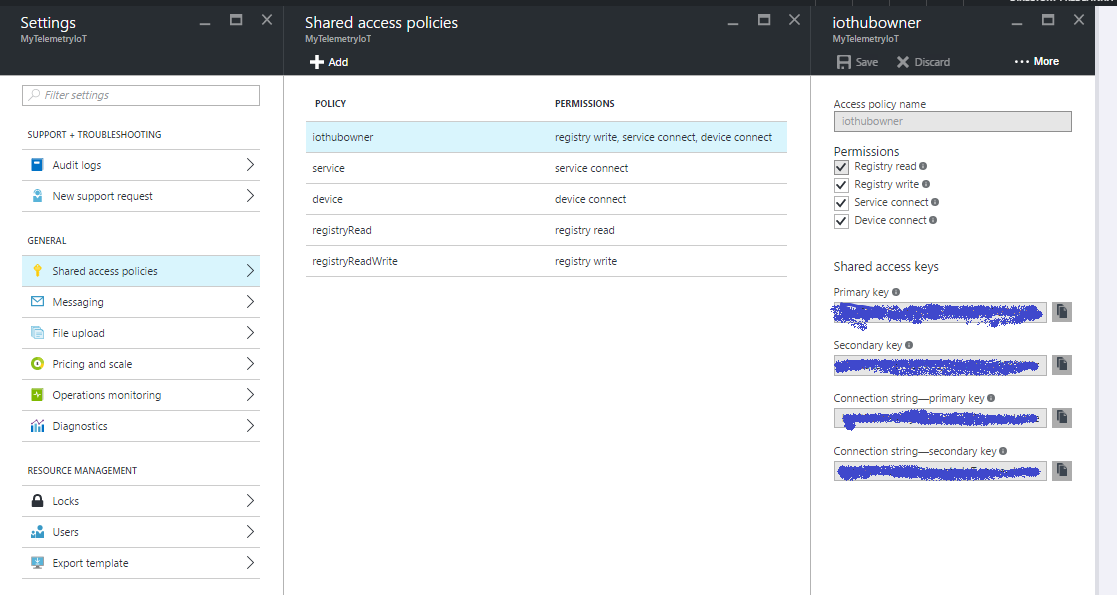The width and height of the screenshot is (1117, 595).
Task: Copy the Secondary key value
Action: click(x=1061, y=365)
